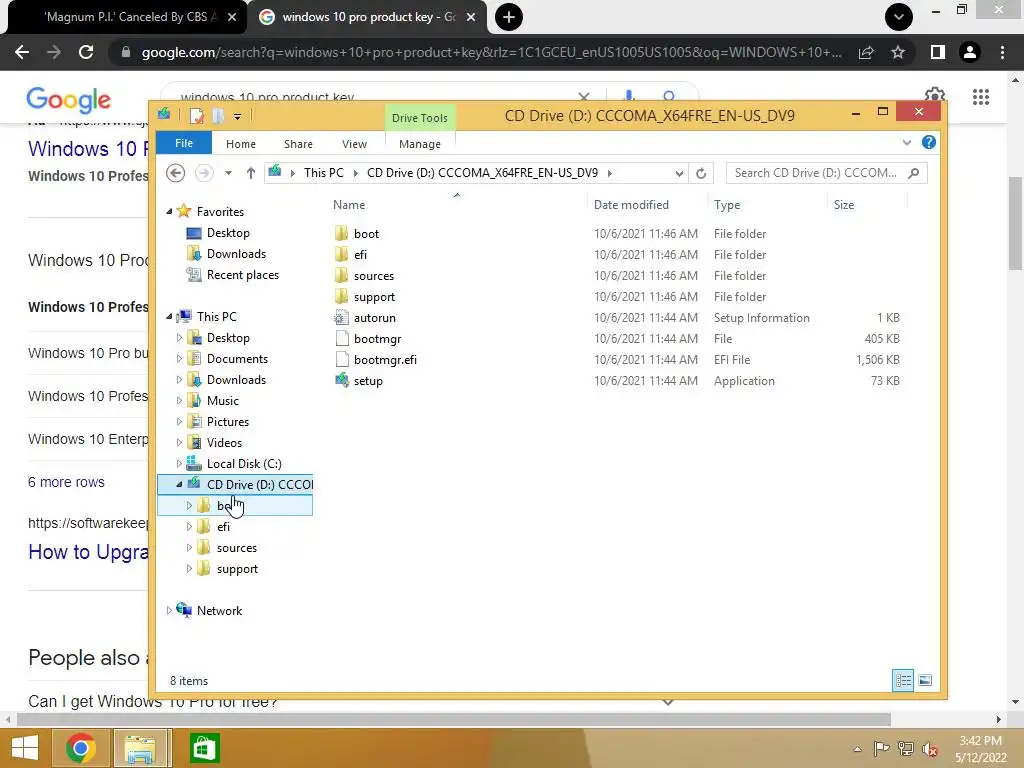Expand the Network node

click(x=169, y=611)
